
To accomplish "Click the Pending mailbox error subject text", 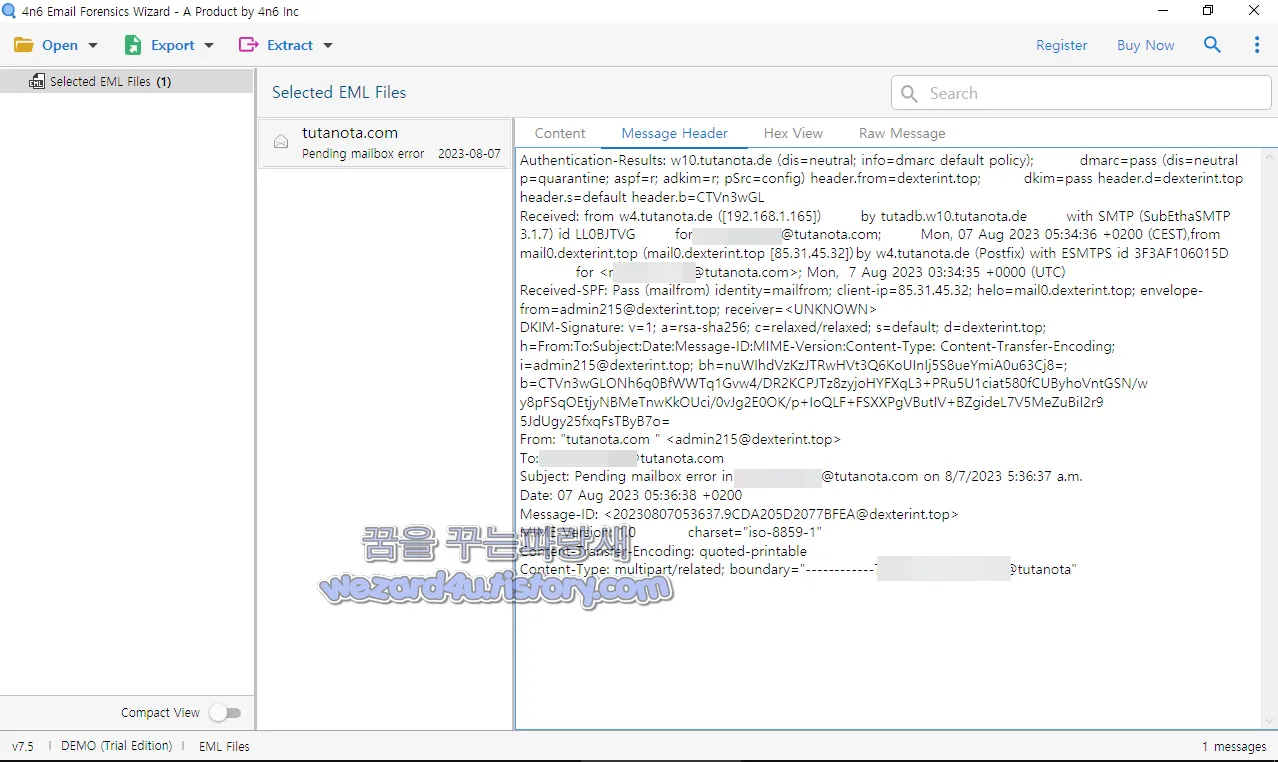I will (x=363, y=154).
